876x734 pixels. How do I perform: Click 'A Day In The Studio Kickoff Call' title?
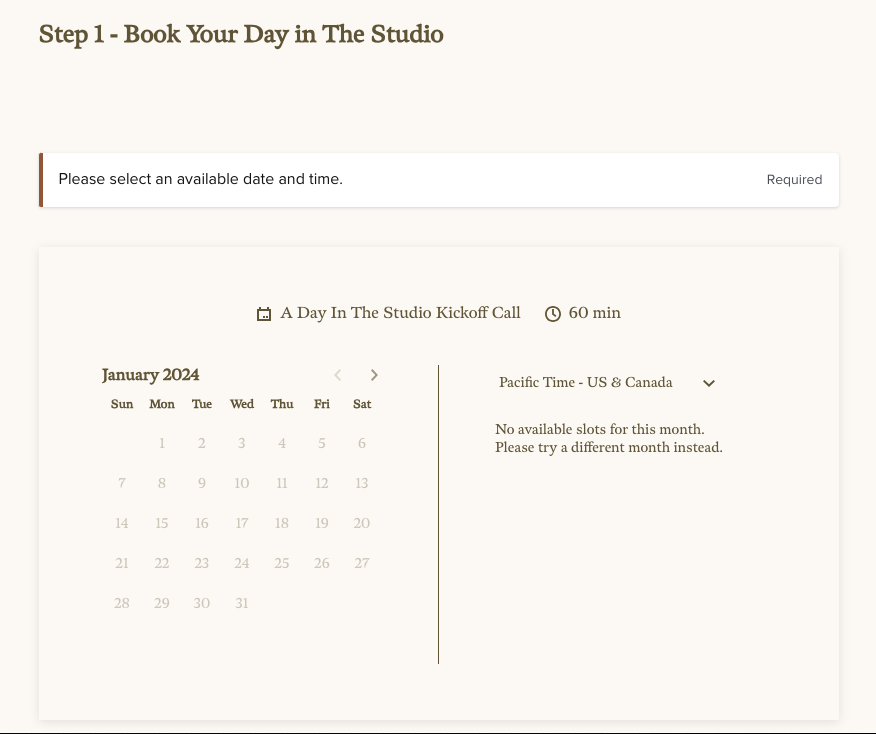(x=400, y=313)
